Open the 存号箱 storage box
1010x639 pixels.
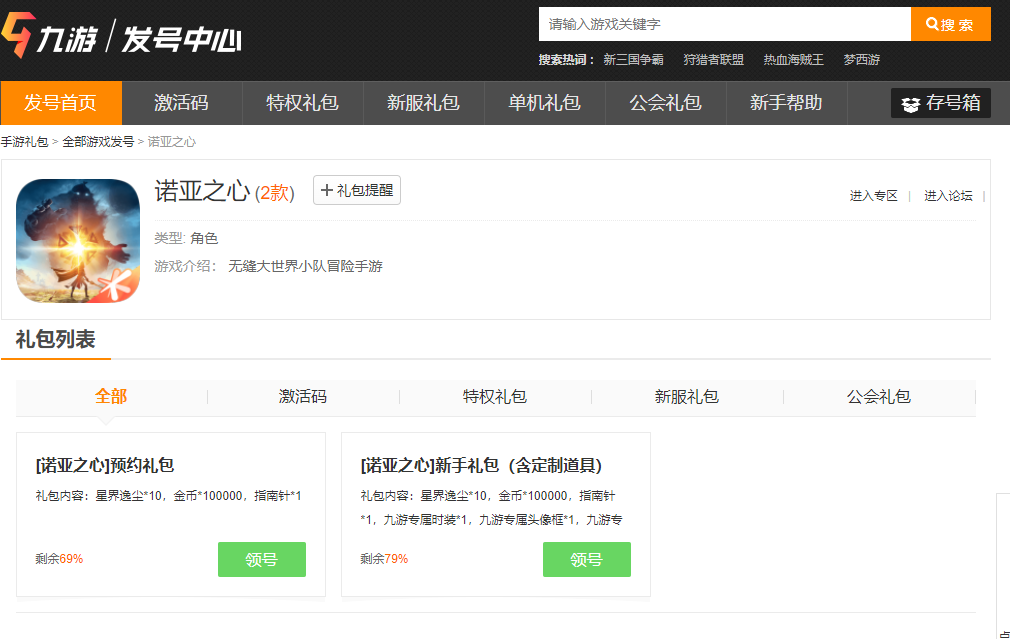[x=940, y=103]
